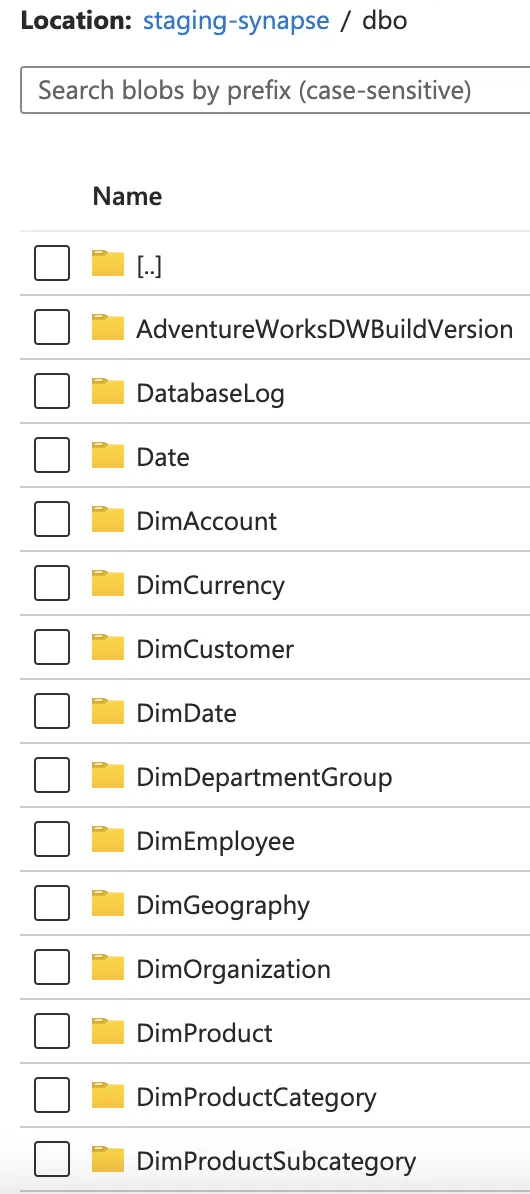Open the staging-synapse location link
Image resolution: width=530 pixels, height=1194 pixels.
236,20
